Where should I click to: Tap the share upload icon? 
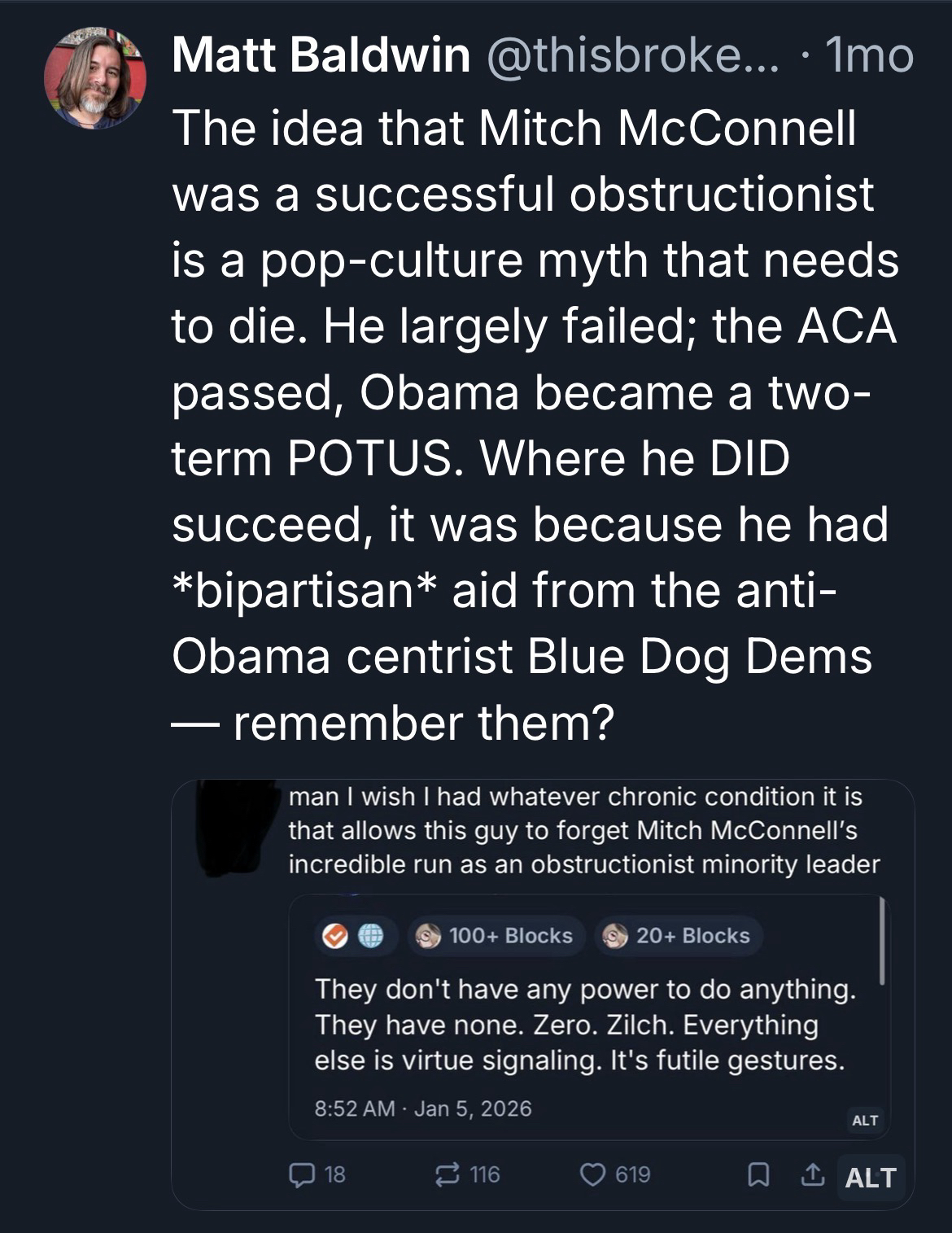(x=811, y=1174)
